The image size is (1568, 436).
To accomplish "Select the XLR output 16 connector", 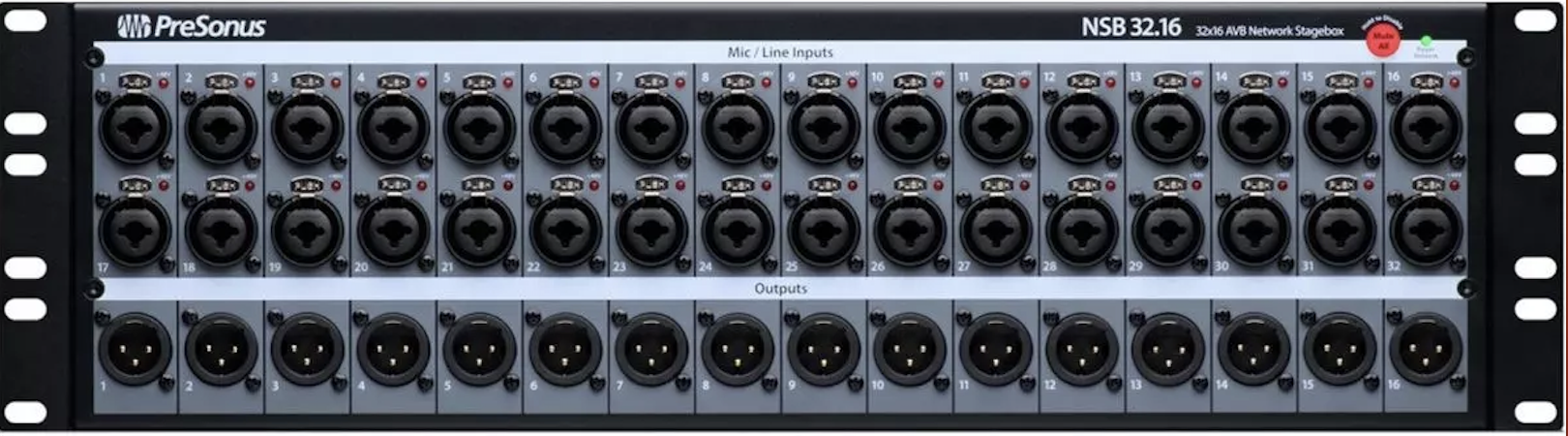I will pyautogui.click(x=1426, y=349).
